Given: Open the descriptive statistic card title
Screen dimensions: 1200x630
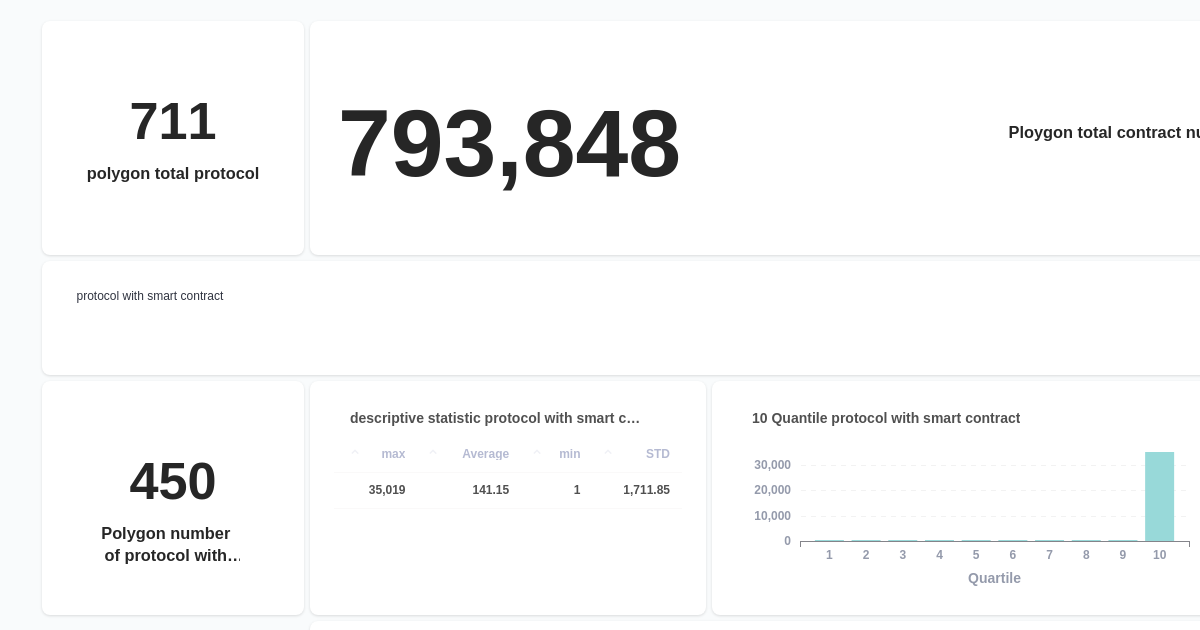Looking at the screenshot, I should [x=495, y=418].
